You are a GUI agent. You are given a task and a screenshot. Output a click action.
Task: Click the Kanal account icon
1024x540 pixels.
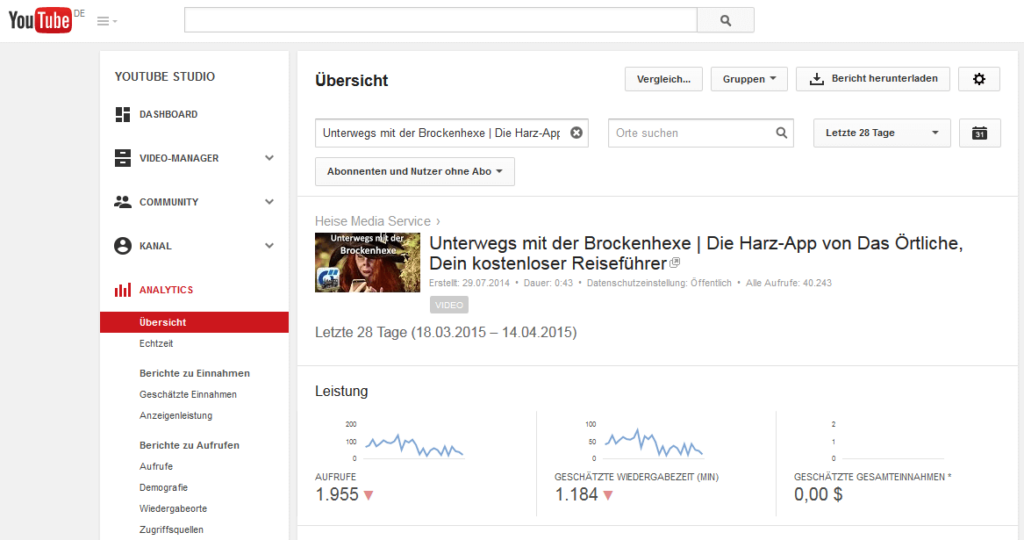point(123,246)
